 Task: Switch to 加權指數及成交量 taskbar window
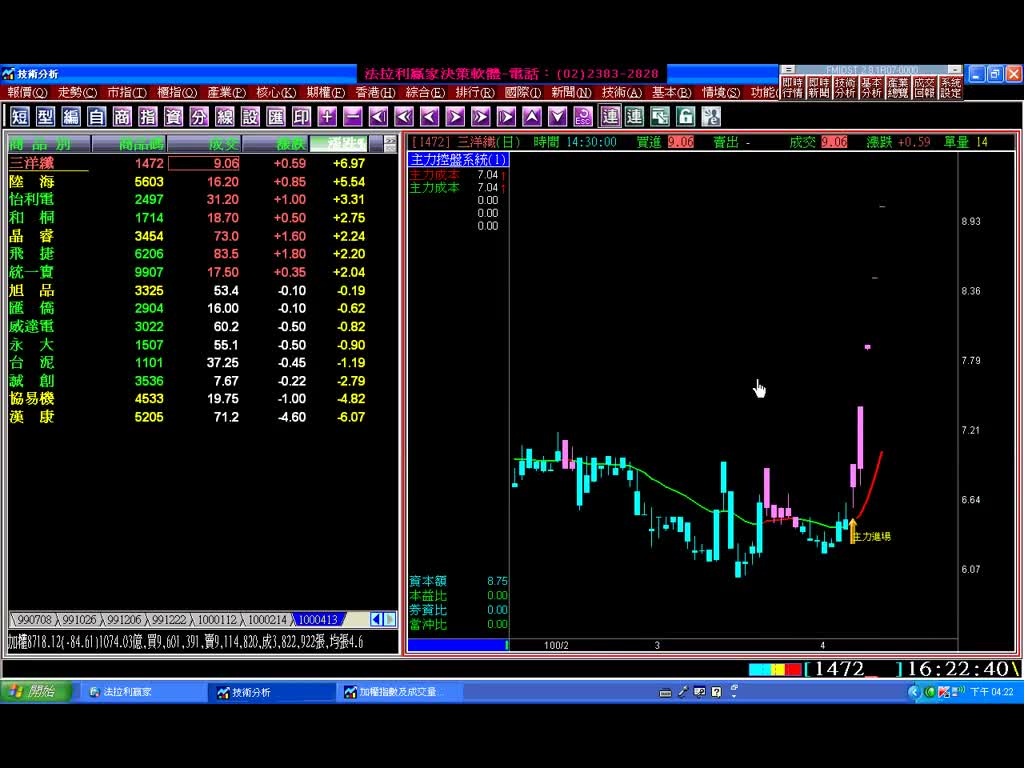point(400,692)
